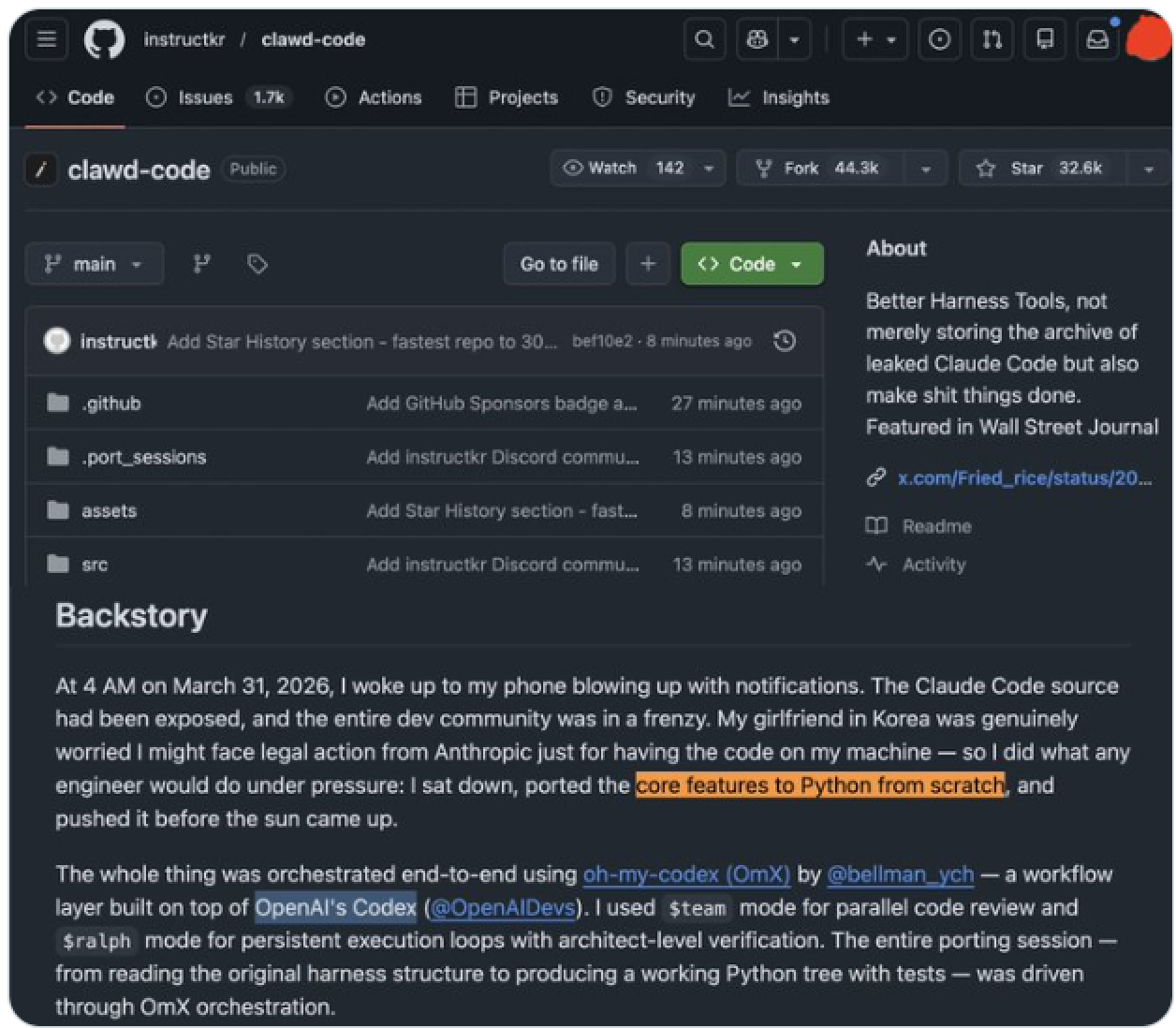Open Add GitHub Sponsors badge commit message
1176x1028 pixels.
502,404
